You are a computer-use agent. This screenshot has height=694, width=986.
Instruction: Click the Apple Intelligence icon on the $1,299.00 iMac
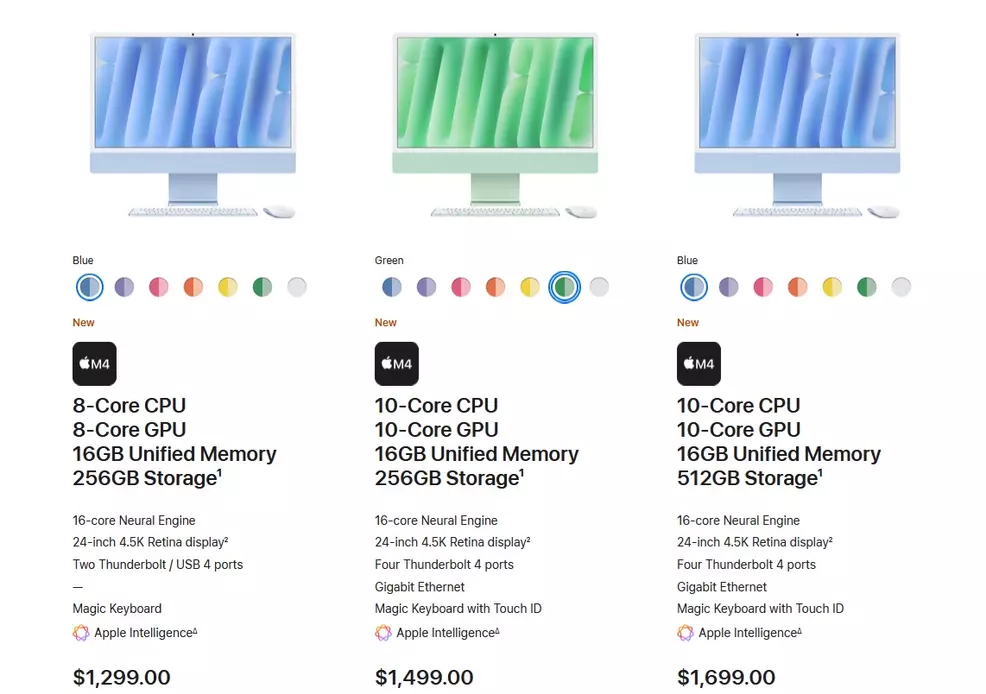tap(81, 633)
